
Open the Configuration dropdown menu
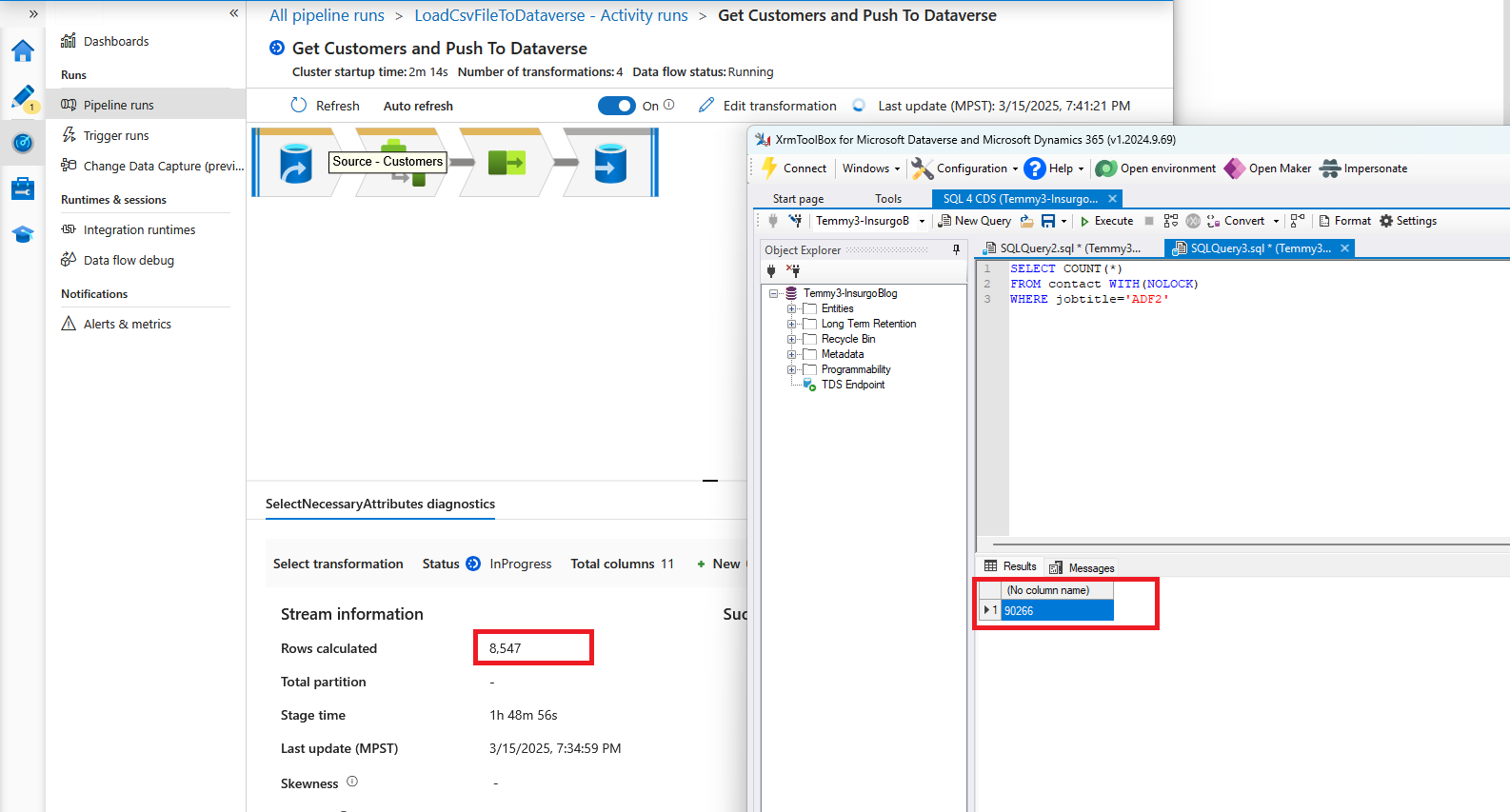[x=964, y=168]
